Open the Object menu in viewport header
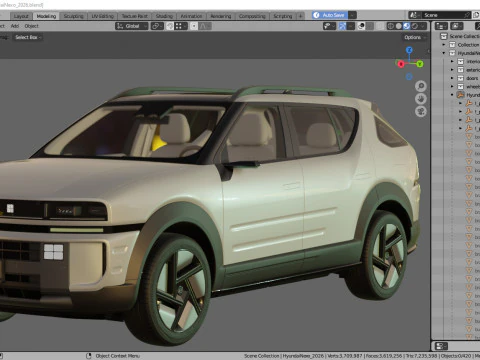Viewport: 480px width, 360px height. click(x=32, y=26)
